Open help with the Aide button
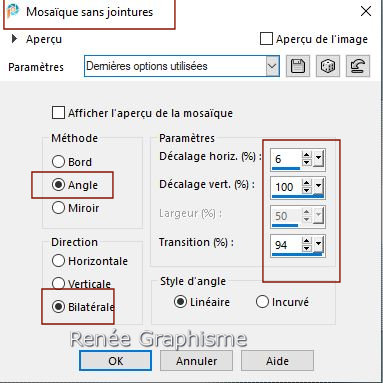Screen dimensions: 383x383 point(277,360)
